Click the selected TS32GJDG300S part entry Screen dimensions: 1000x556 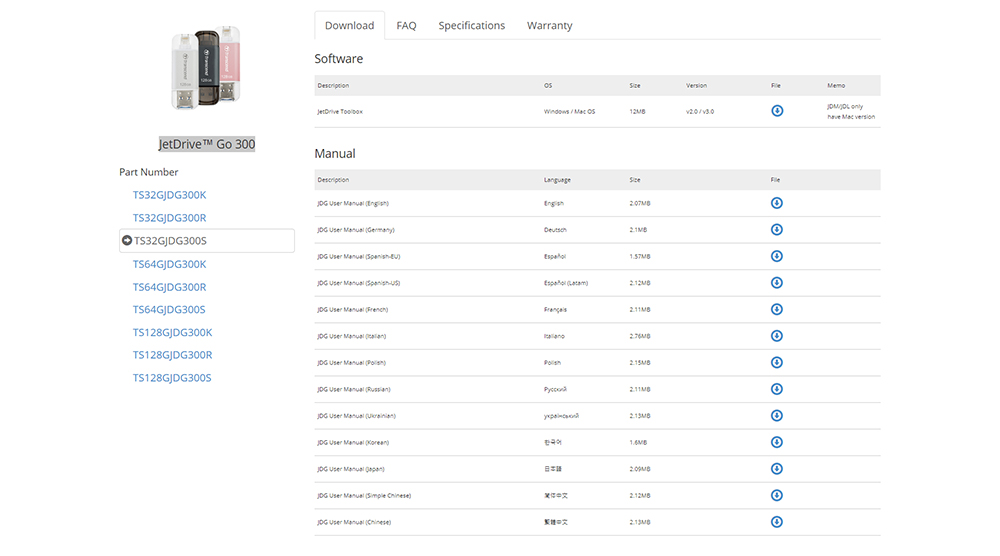206,241
